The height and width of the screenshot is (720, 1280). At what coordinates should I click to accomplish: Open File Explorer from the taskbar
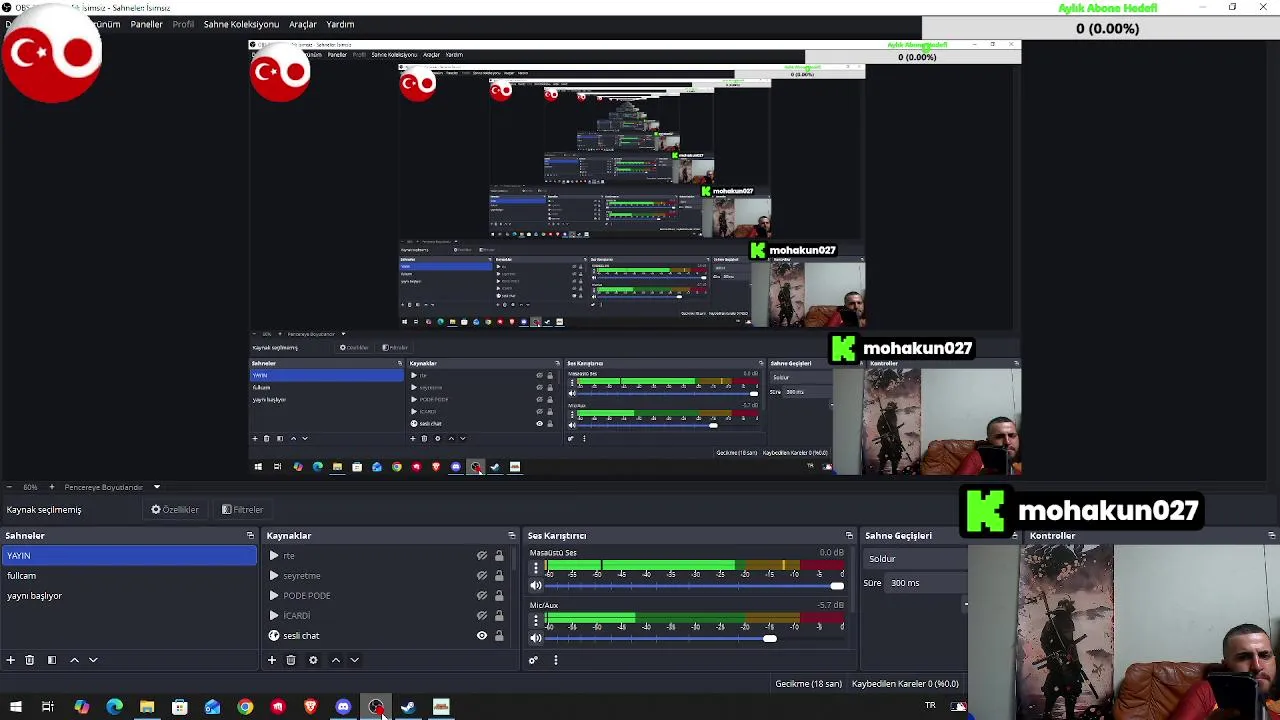[x=147, y=707]
